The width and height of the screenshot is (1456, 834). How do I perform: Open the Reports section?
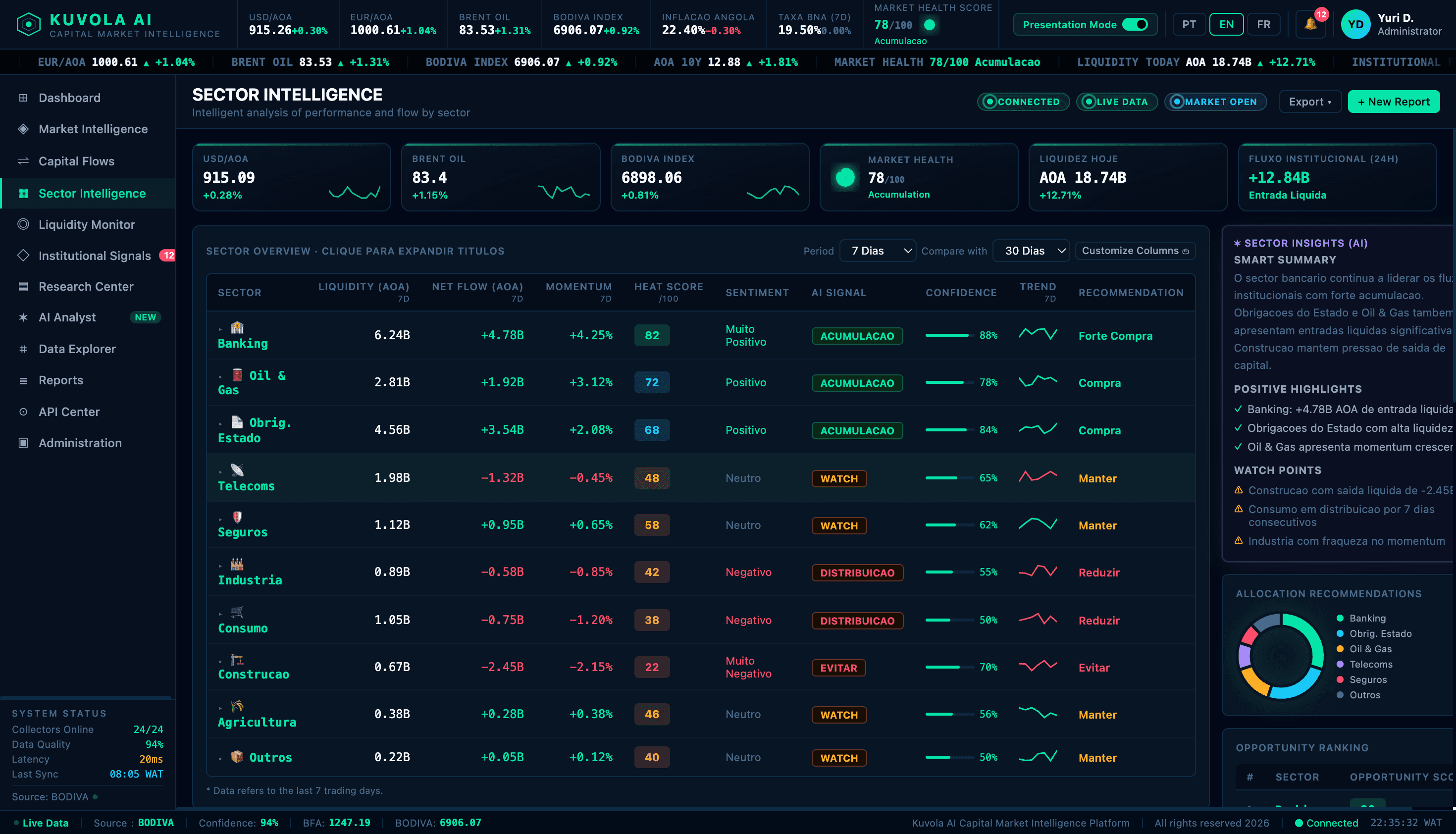(88, 380)
